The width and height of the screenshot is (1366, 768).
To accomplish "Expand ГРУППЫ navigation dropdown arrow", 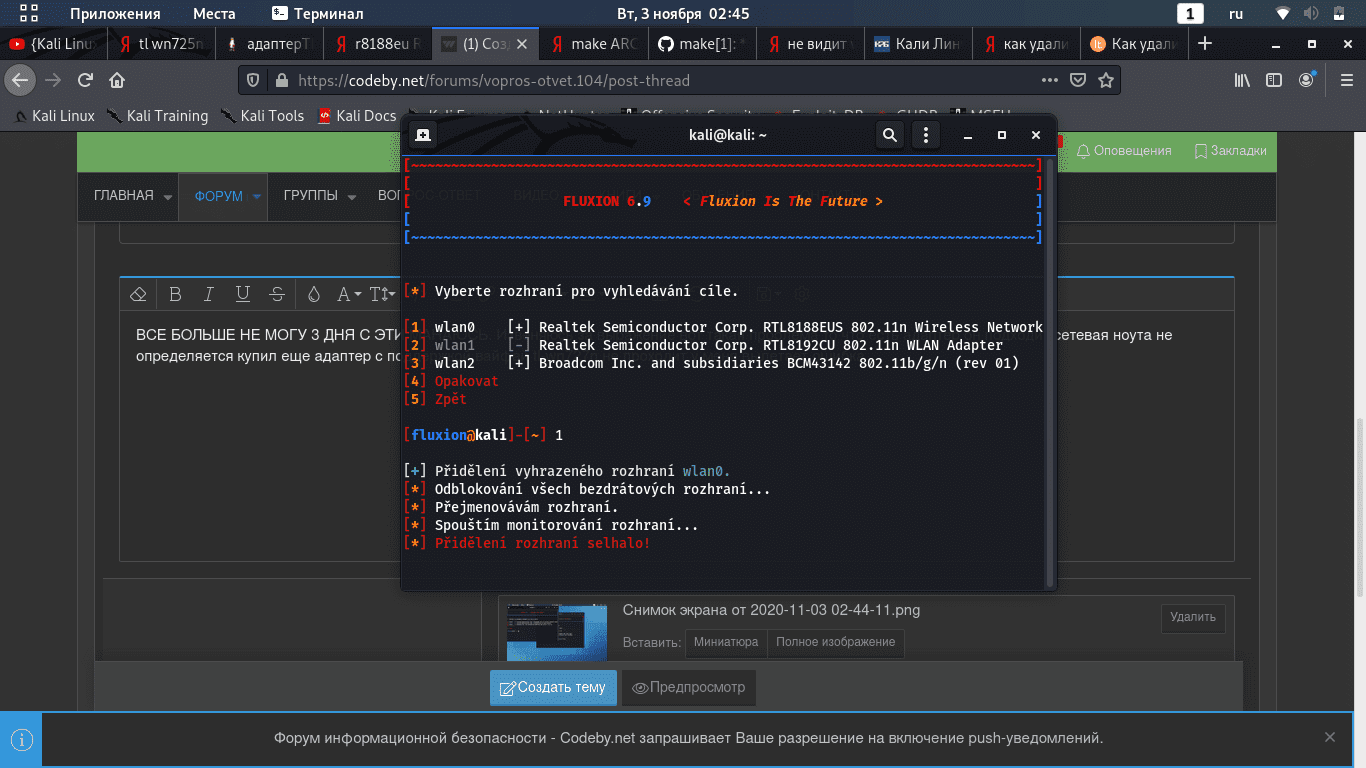I will pyautogui.click(x=351, y=197).
